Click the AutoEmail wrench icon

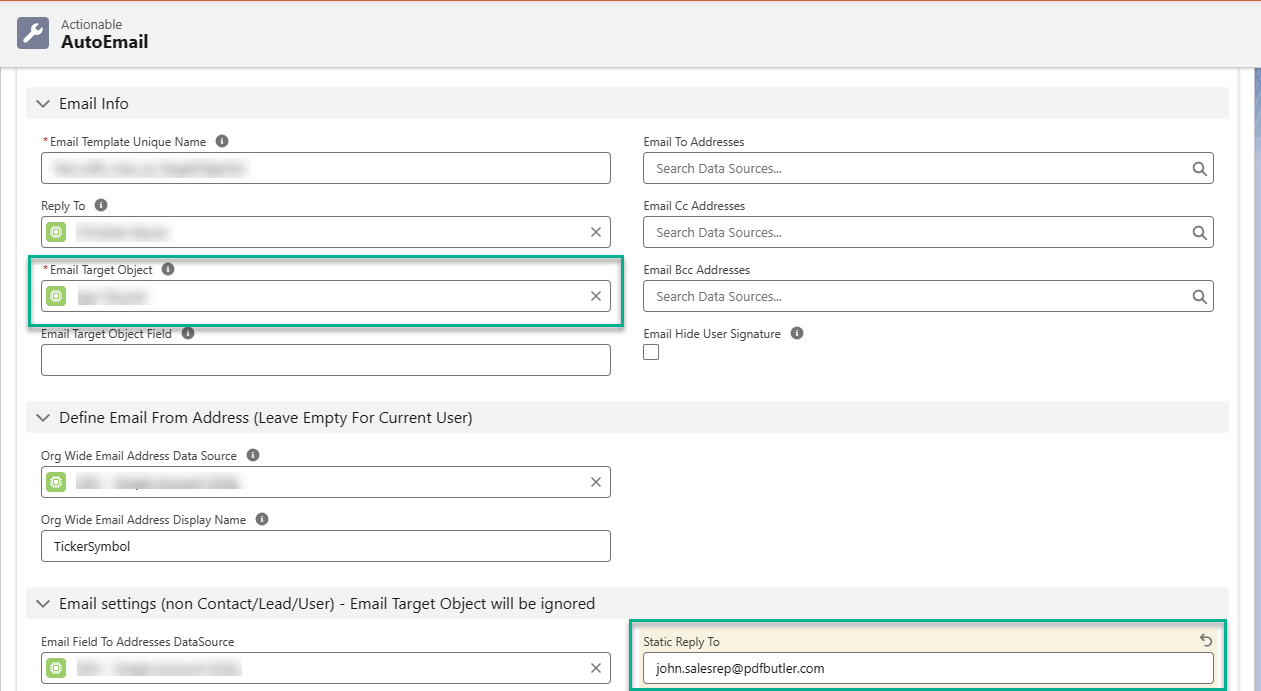[34, 33]
